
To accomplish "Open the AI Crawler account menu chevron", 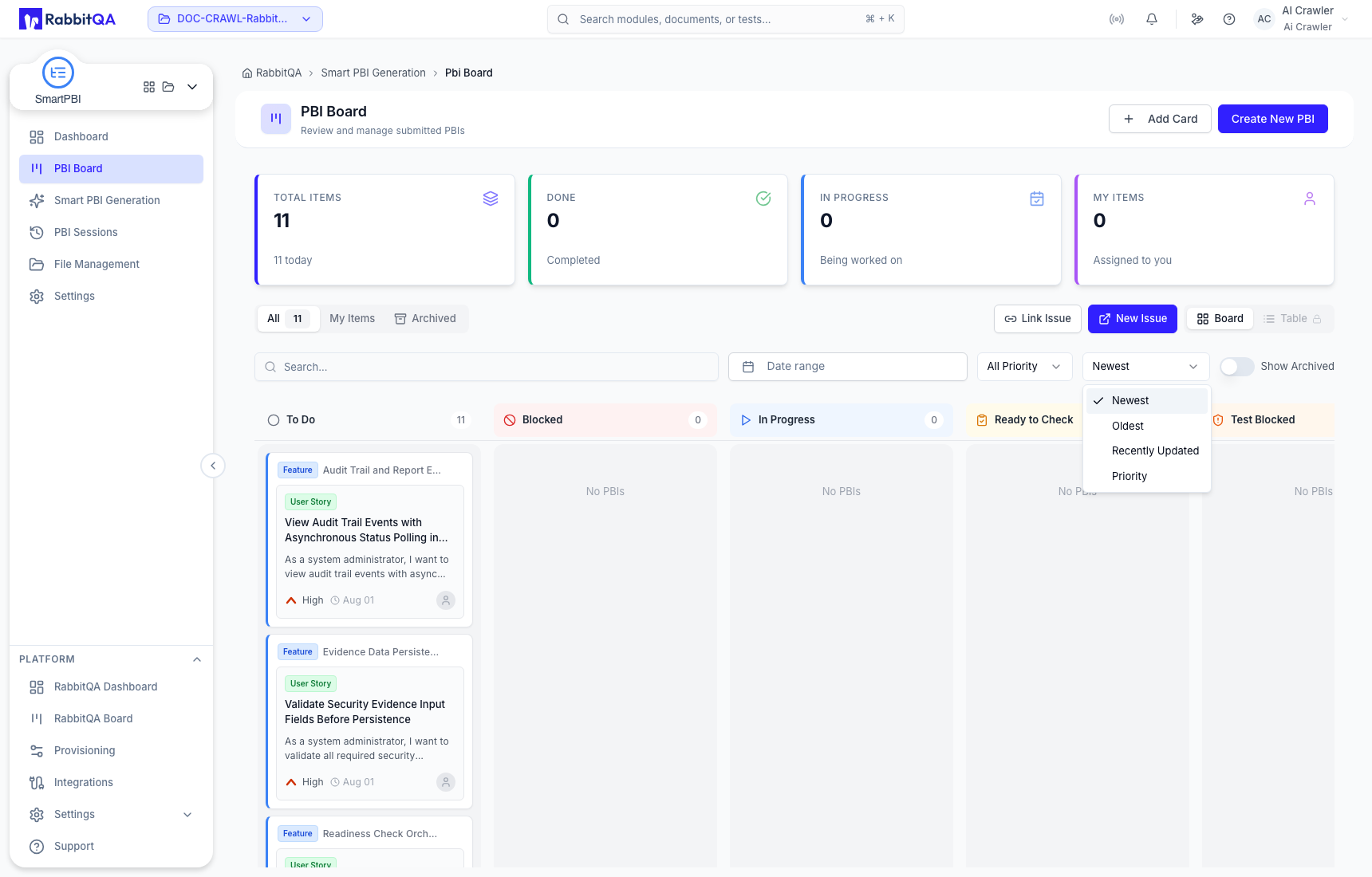I will tap(1345, 19).
